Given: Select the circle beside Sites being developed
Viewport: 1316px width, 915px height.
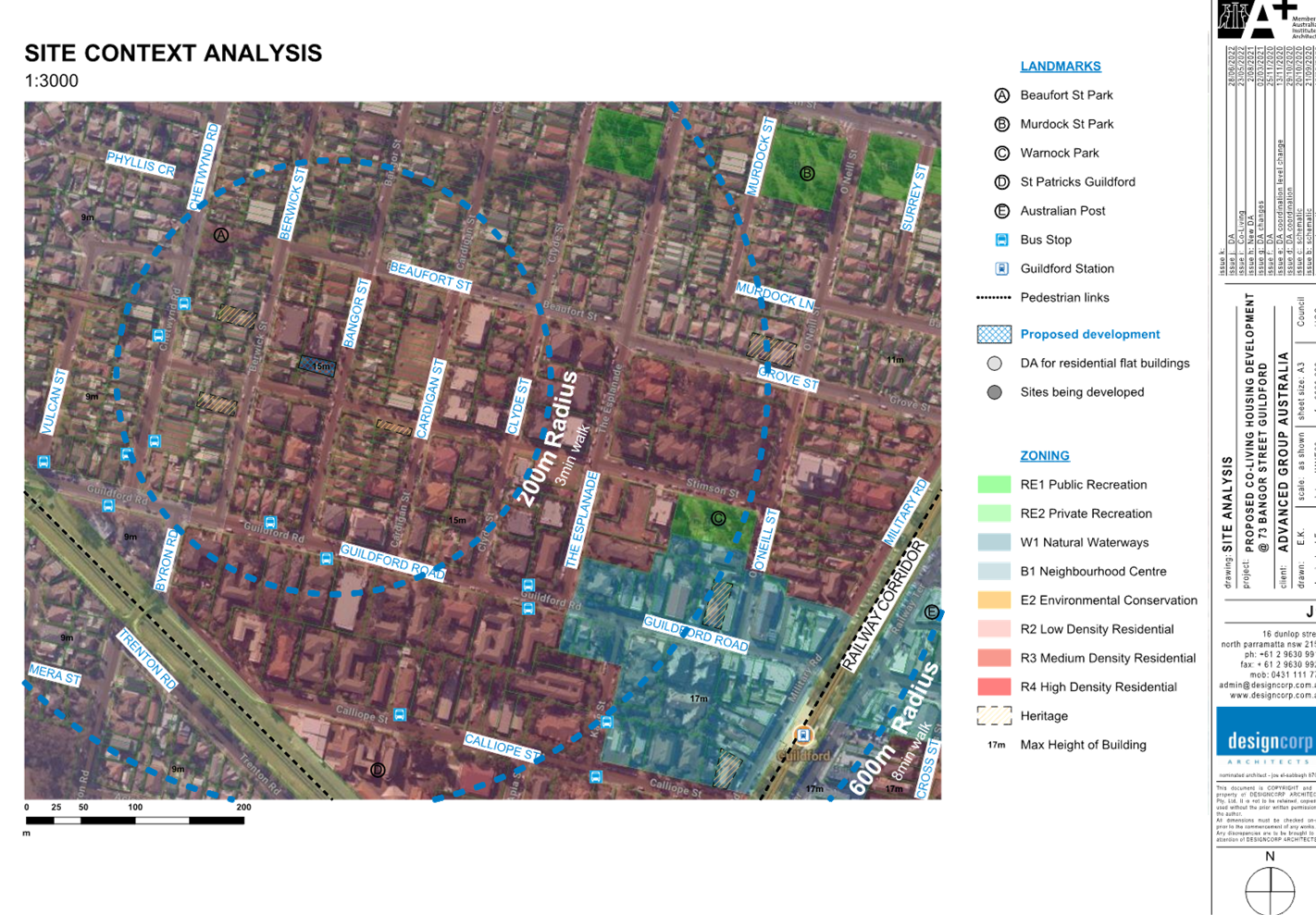Looking at the screenshot, I should point(994,392).
